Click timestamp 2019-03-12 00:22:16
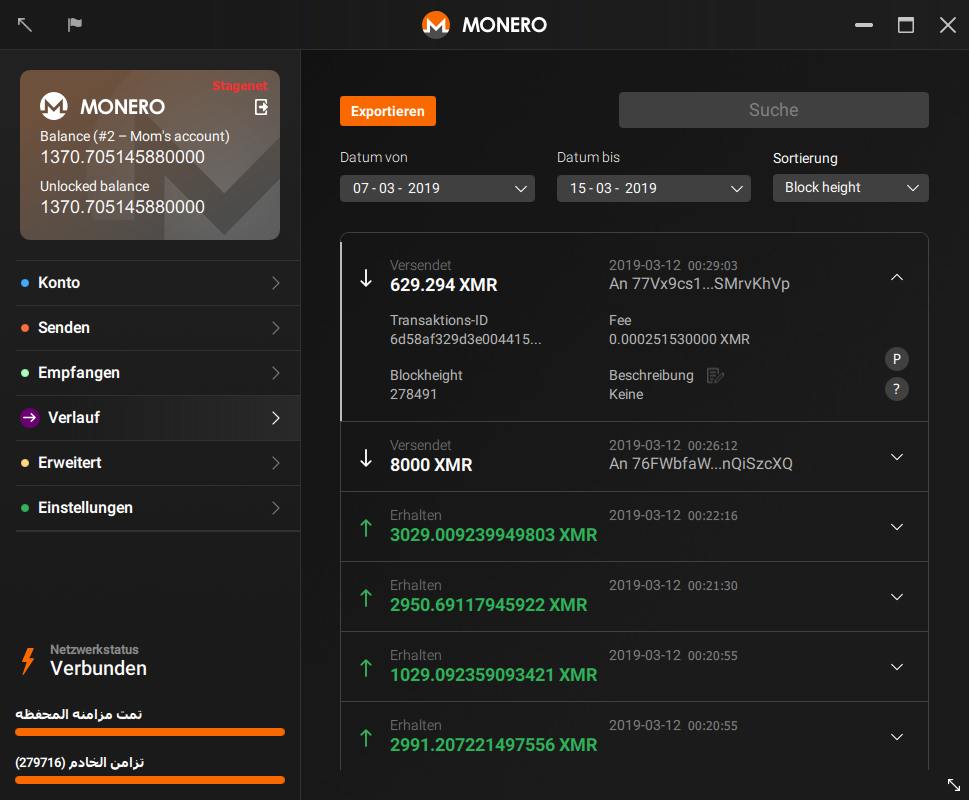 click(673, 515)
